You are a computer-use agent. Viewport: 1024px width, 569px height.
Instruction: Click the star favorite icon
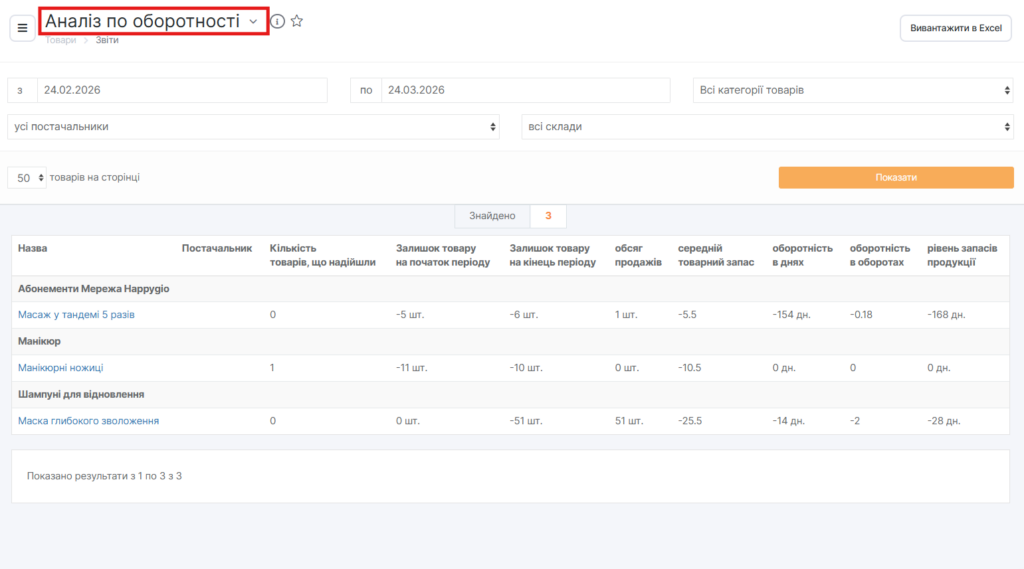(x=297, y=21)
